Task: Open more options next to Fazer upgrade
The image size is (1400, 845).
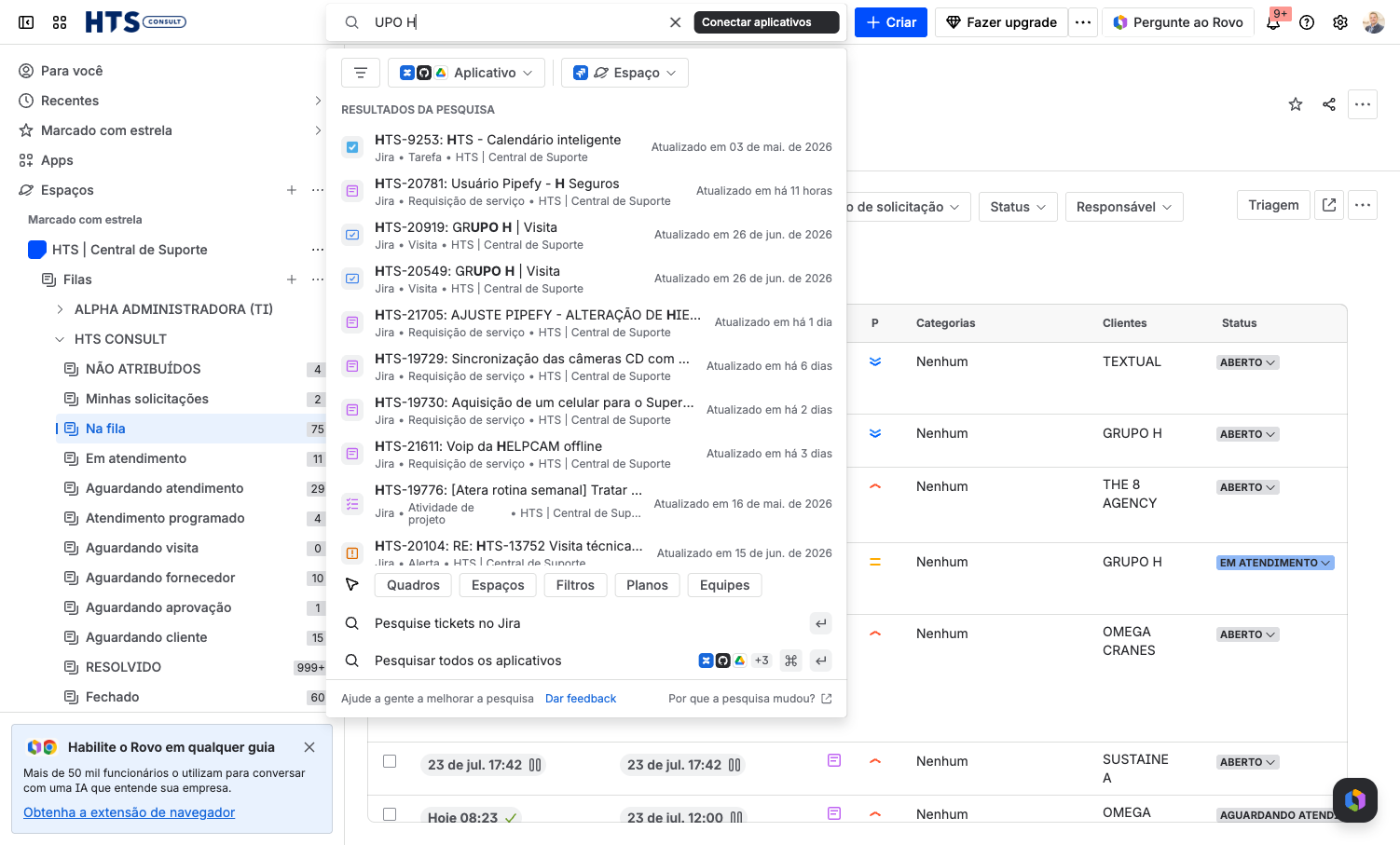Action: (1083, 22)
